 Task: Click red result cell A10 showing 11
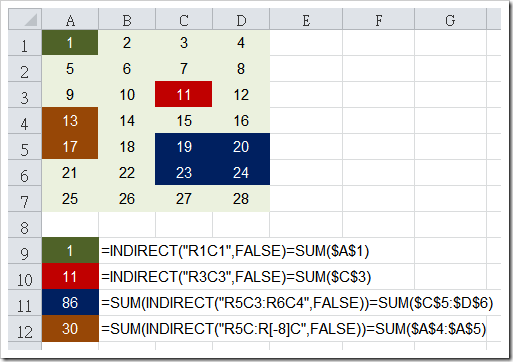(70, 277)
